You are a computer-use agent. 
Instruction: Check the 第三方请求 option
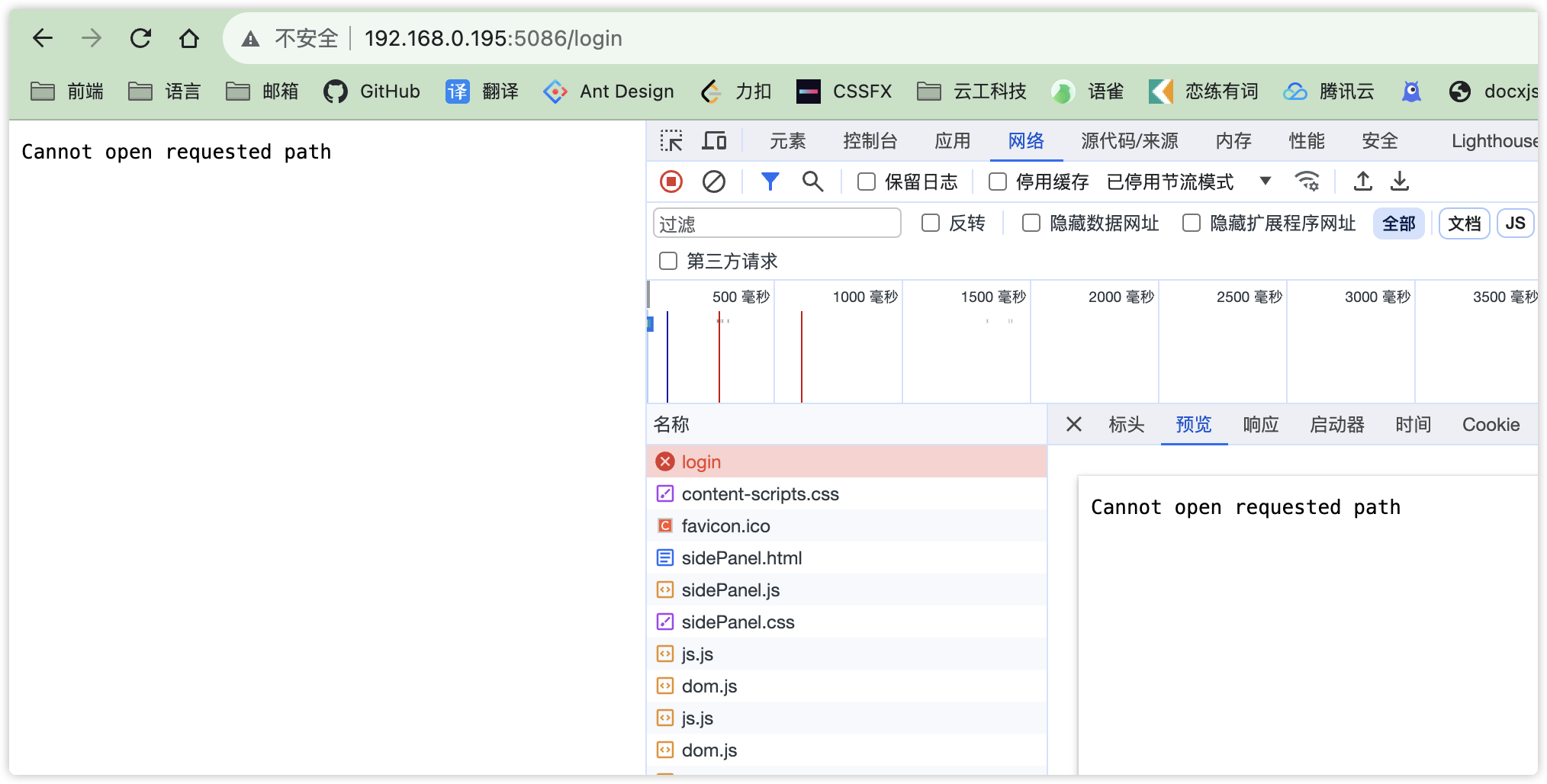pos(667,261)
